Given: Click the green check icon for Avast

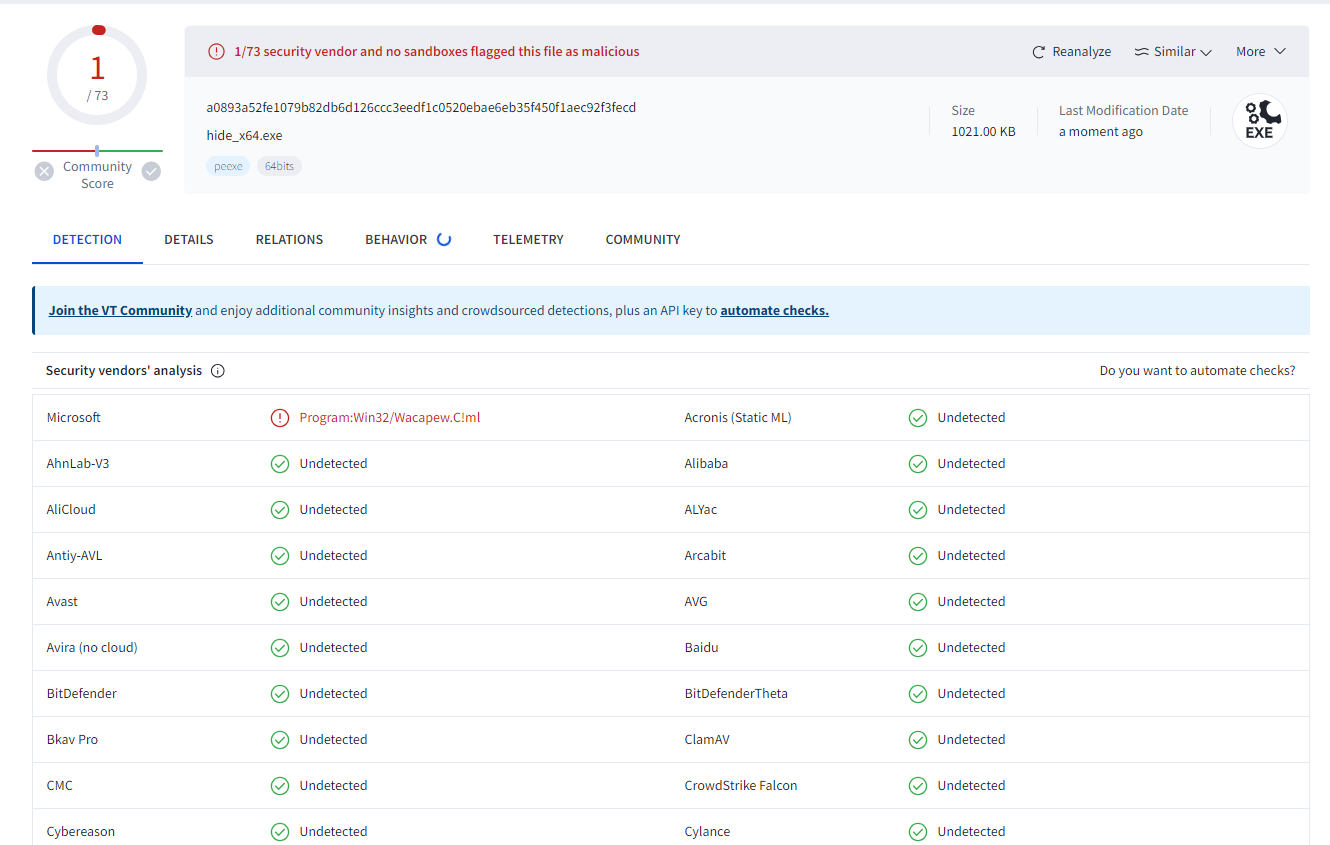Looking at the screenshot, I should point(280,602).
